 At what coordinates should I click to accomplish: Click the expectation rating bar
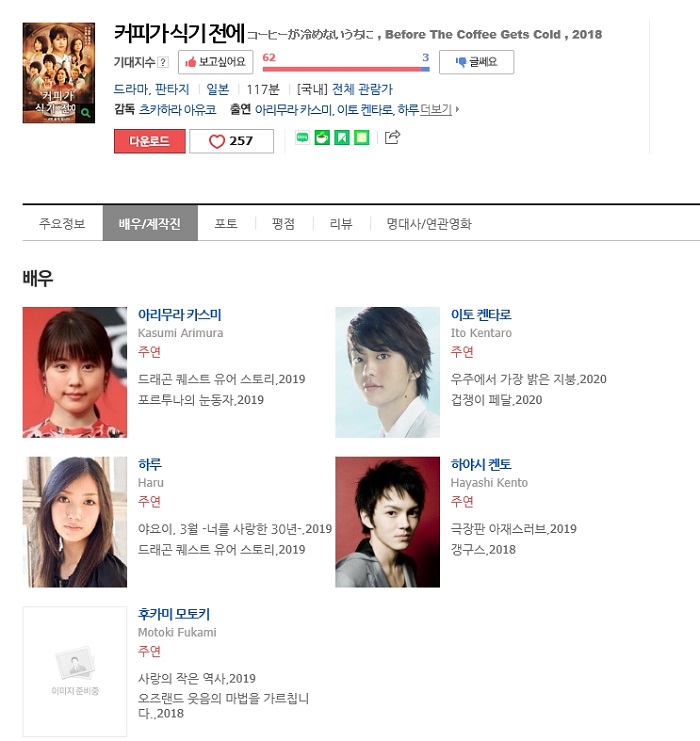coord(346,69)
